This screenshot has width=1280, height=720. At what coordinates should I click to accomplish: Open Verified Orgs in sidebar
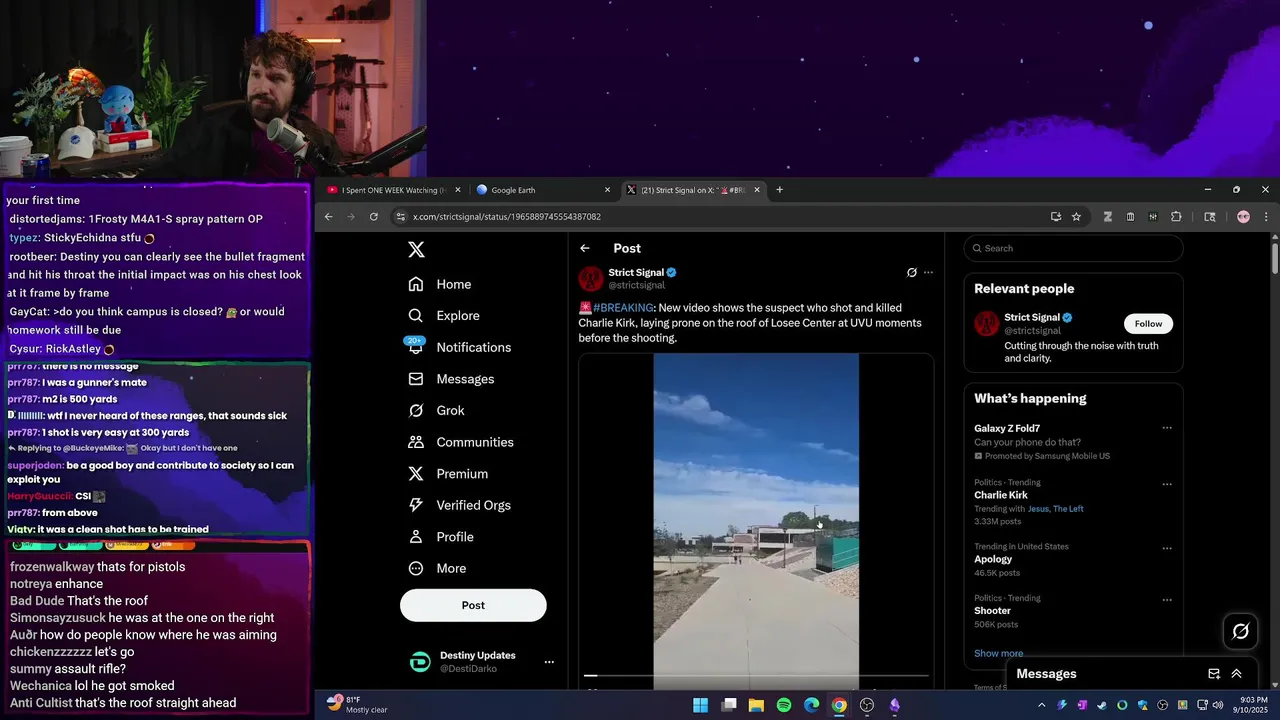coord(461,505)
